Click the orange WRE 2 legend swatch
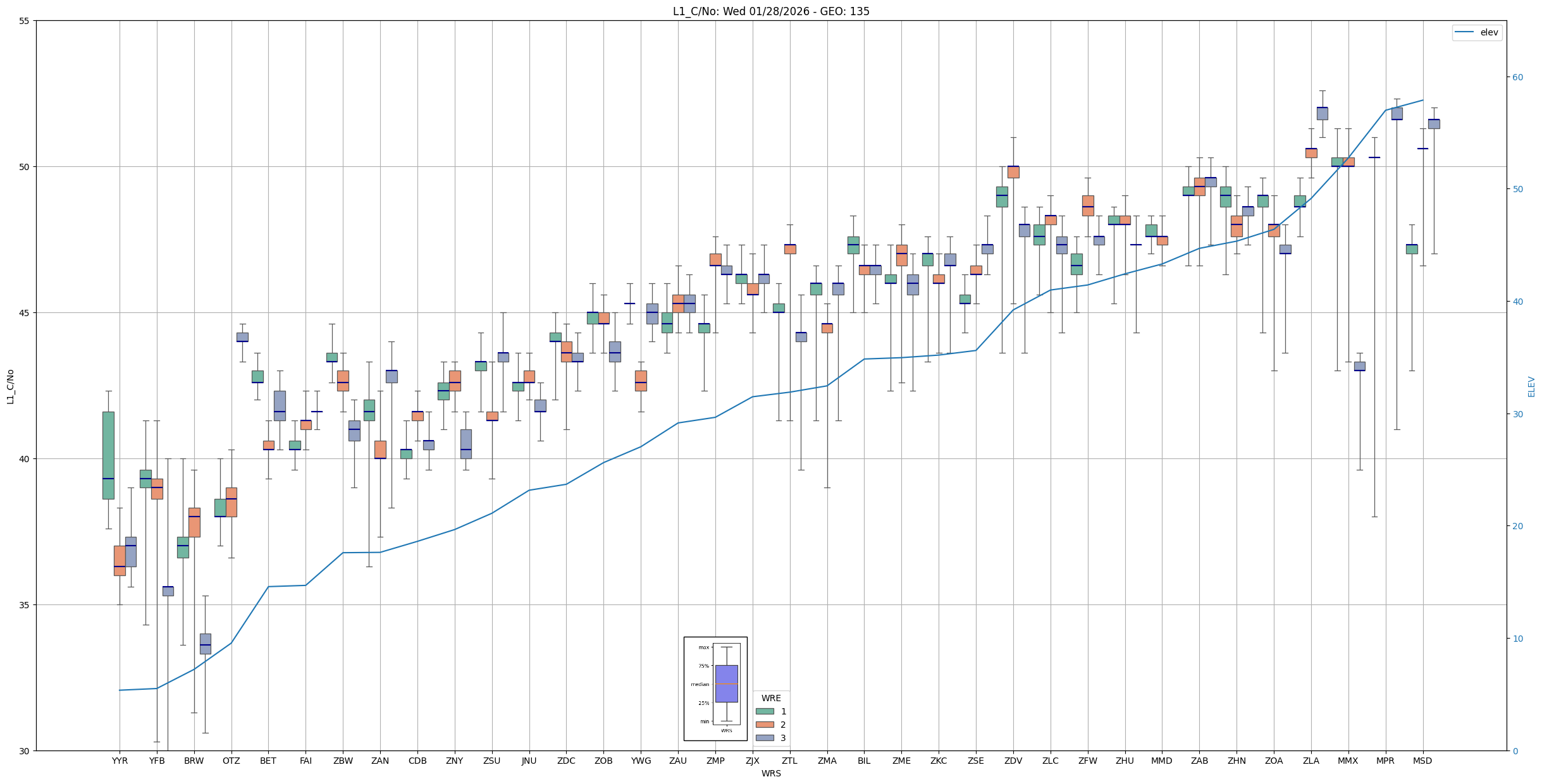The width and height of the screenshot is (1542, 784). 765,725
